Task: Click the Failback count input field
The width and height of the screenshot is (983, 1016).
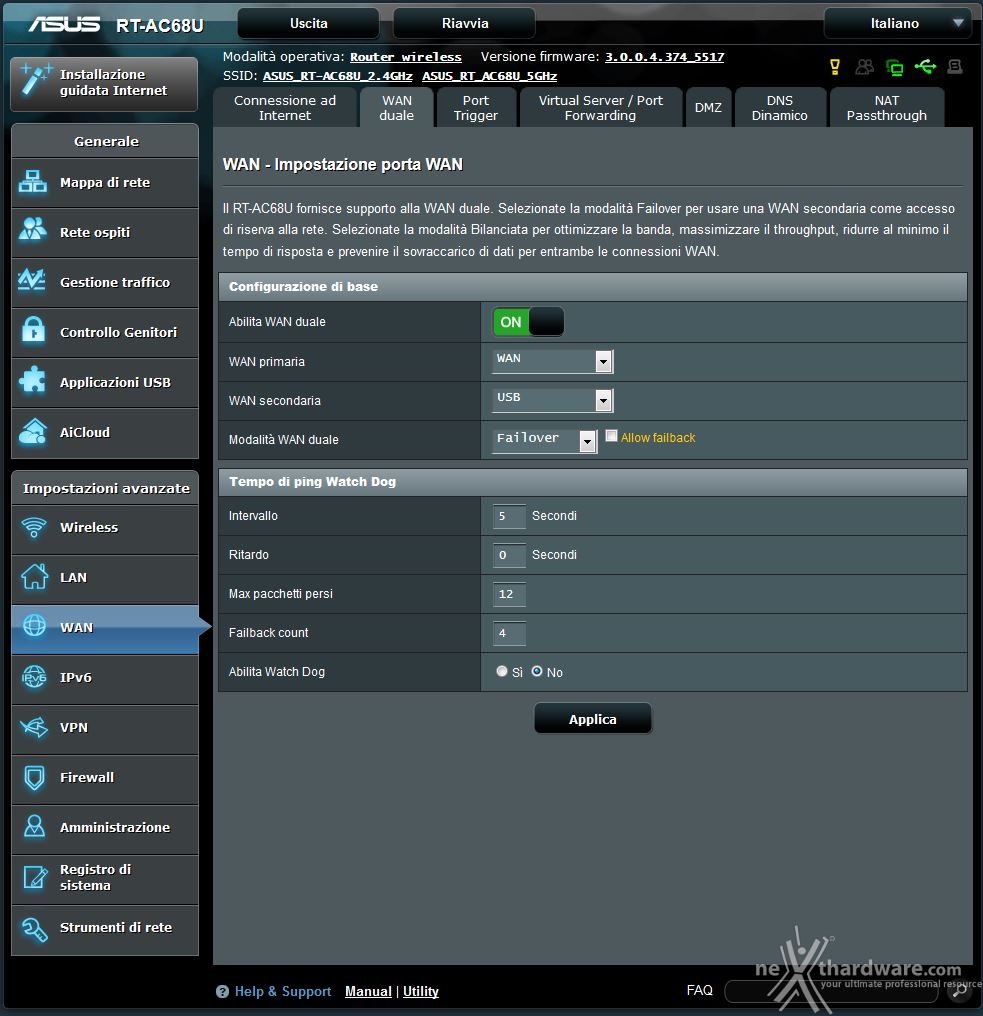Action: pos(509,633)
